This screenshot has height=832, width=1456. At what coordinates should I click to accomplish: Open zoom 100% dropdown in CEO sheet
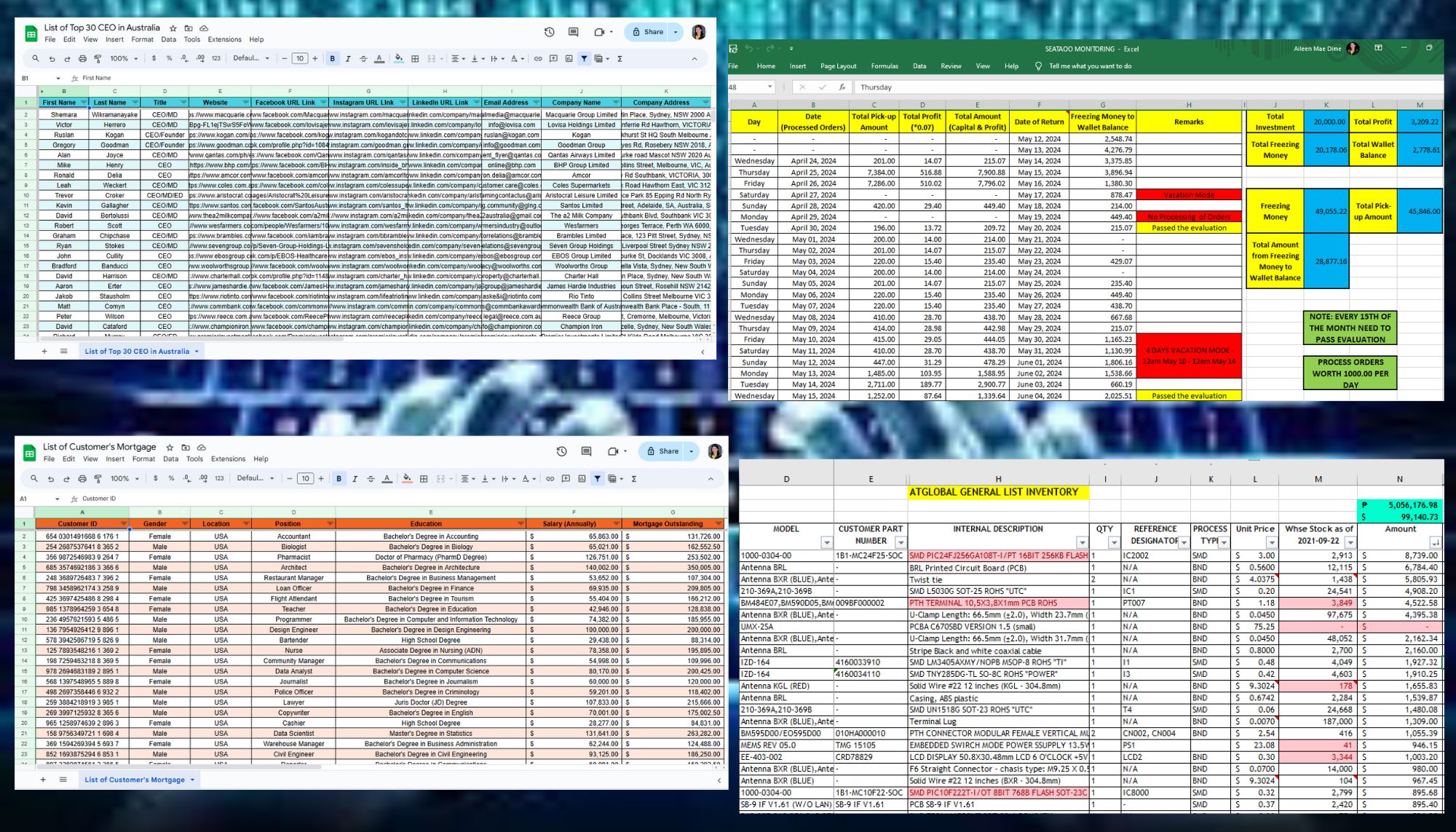coord(122,59)
